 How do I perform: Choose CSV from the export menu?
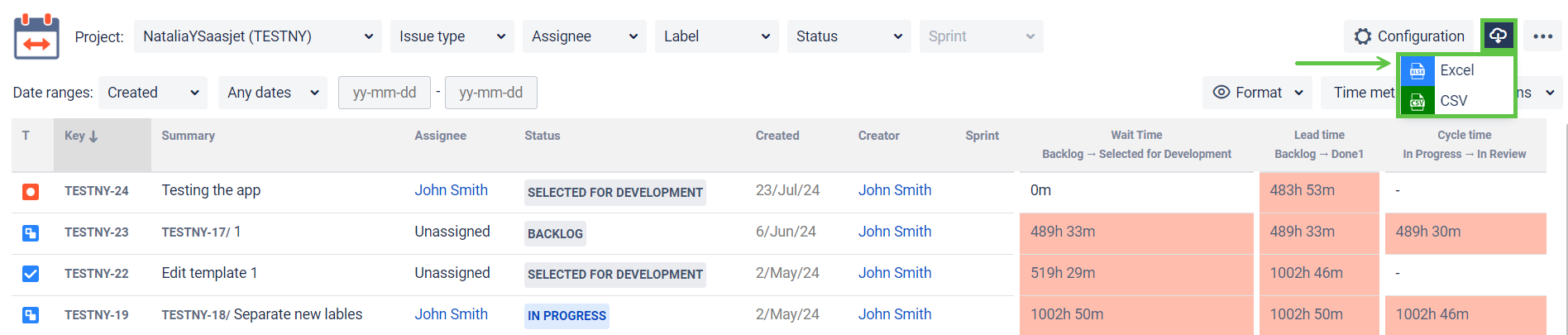tap(1453, 101)
